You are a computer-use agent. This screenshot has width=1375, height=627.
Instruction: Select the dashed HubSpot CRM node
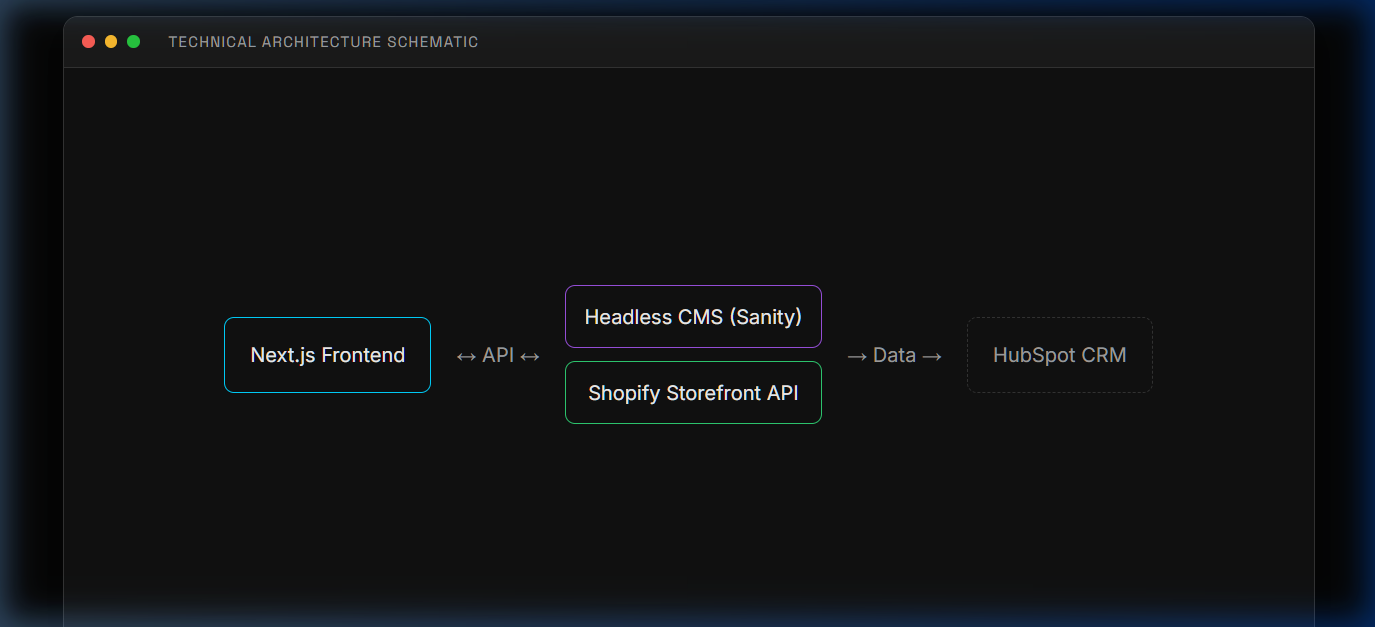click(x=1060, y=355)
